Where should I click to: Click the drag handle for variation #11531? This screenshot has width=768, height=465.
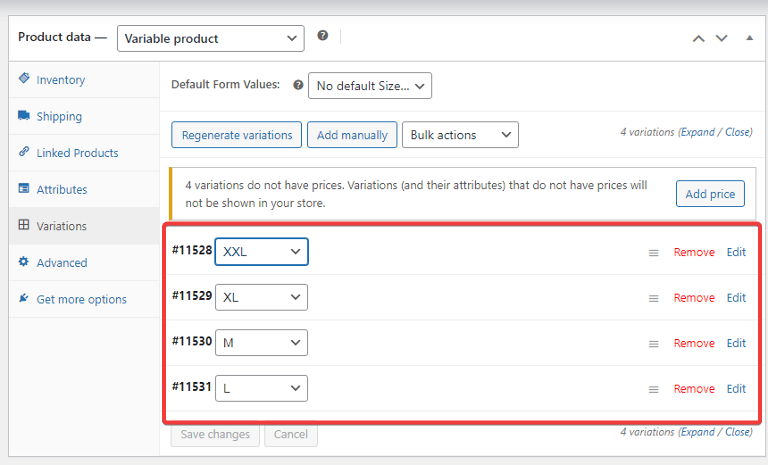pyautogui.click(x=653, y=390)
